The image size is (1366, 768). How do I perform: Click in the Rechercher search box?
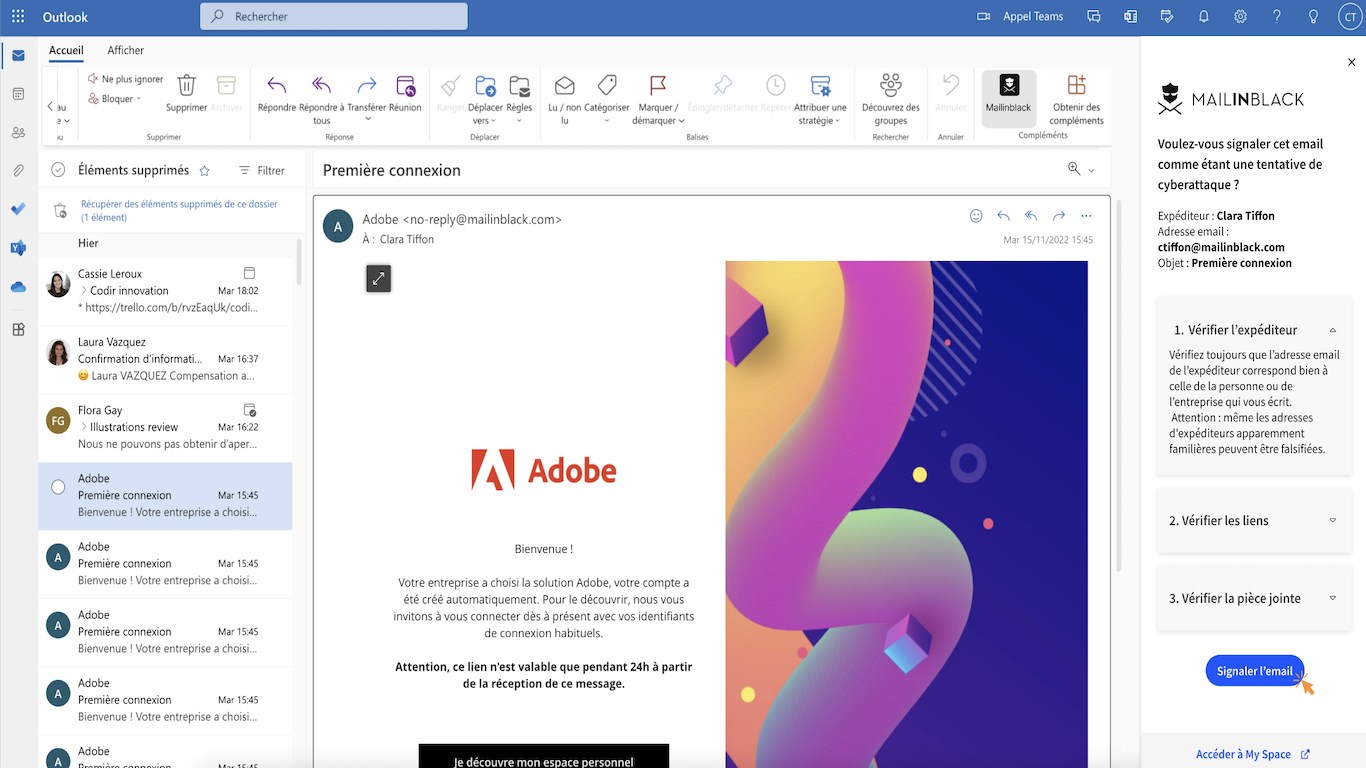[x=334, y=16]
